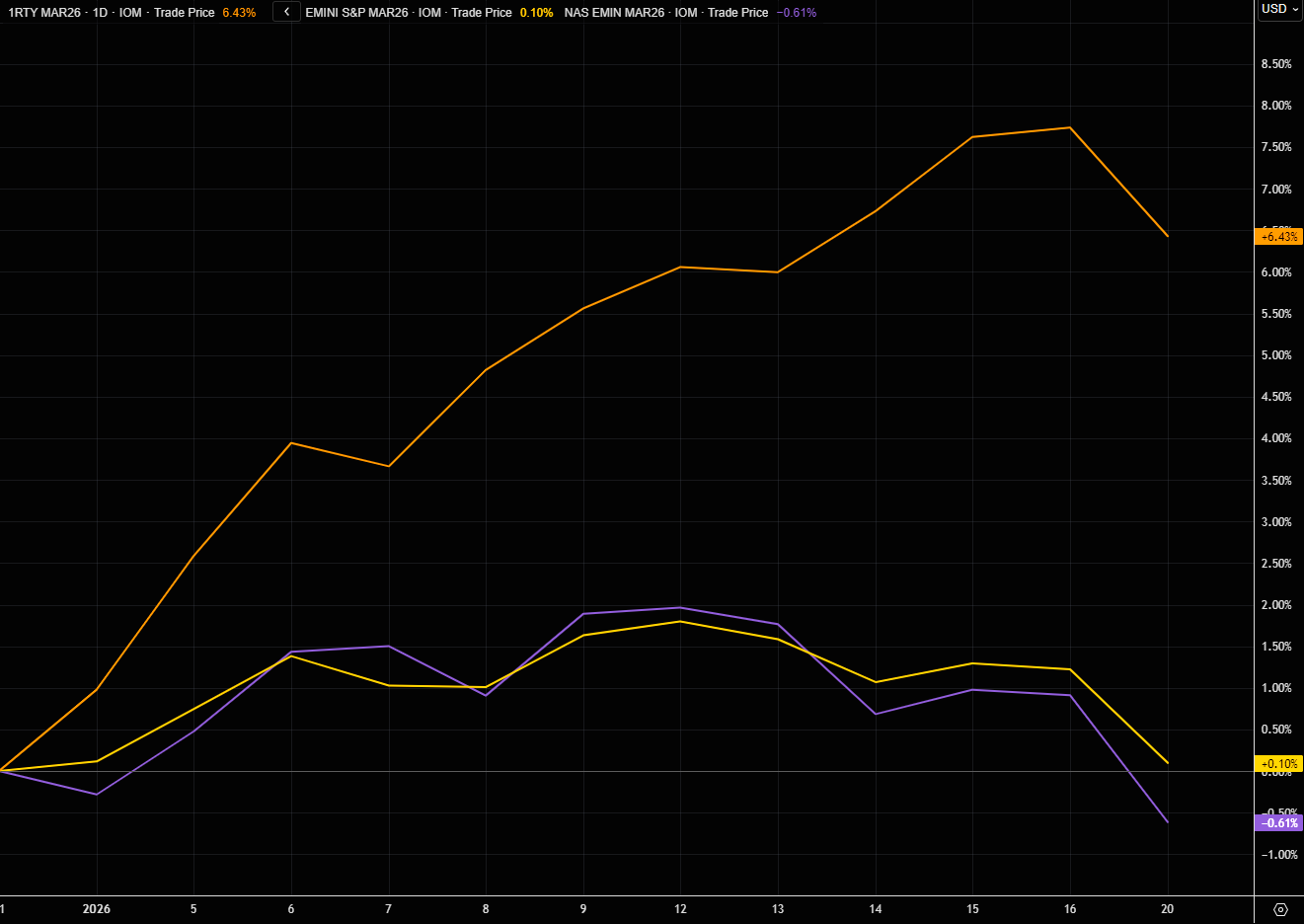Select the 1RTY MAR26 legend title
The image size is (1304, 924).
click(x=44, y=13)
